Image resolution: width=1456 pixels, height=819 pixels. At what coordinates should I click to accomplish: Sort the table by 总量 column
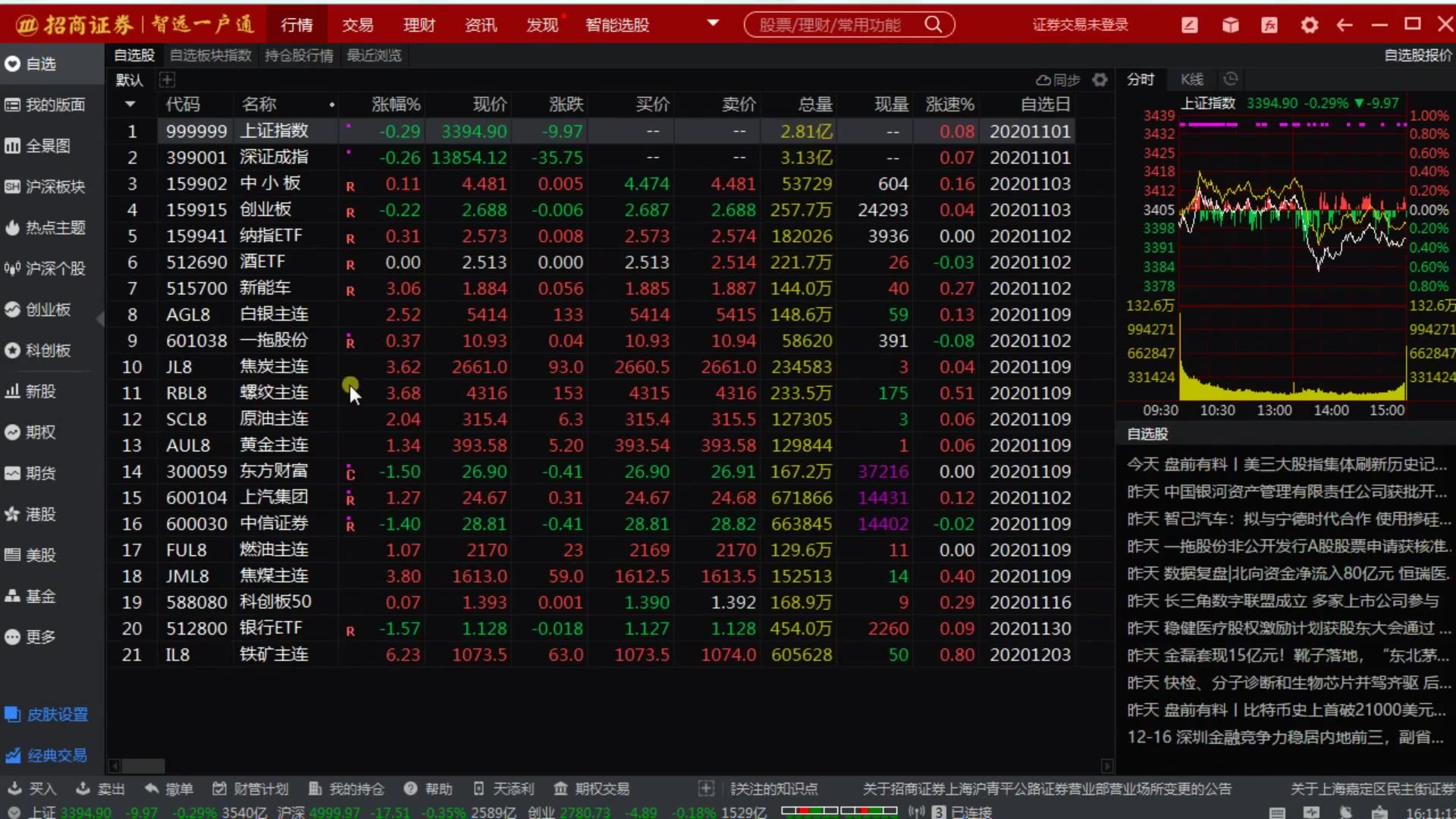click(x=815, y=105)
